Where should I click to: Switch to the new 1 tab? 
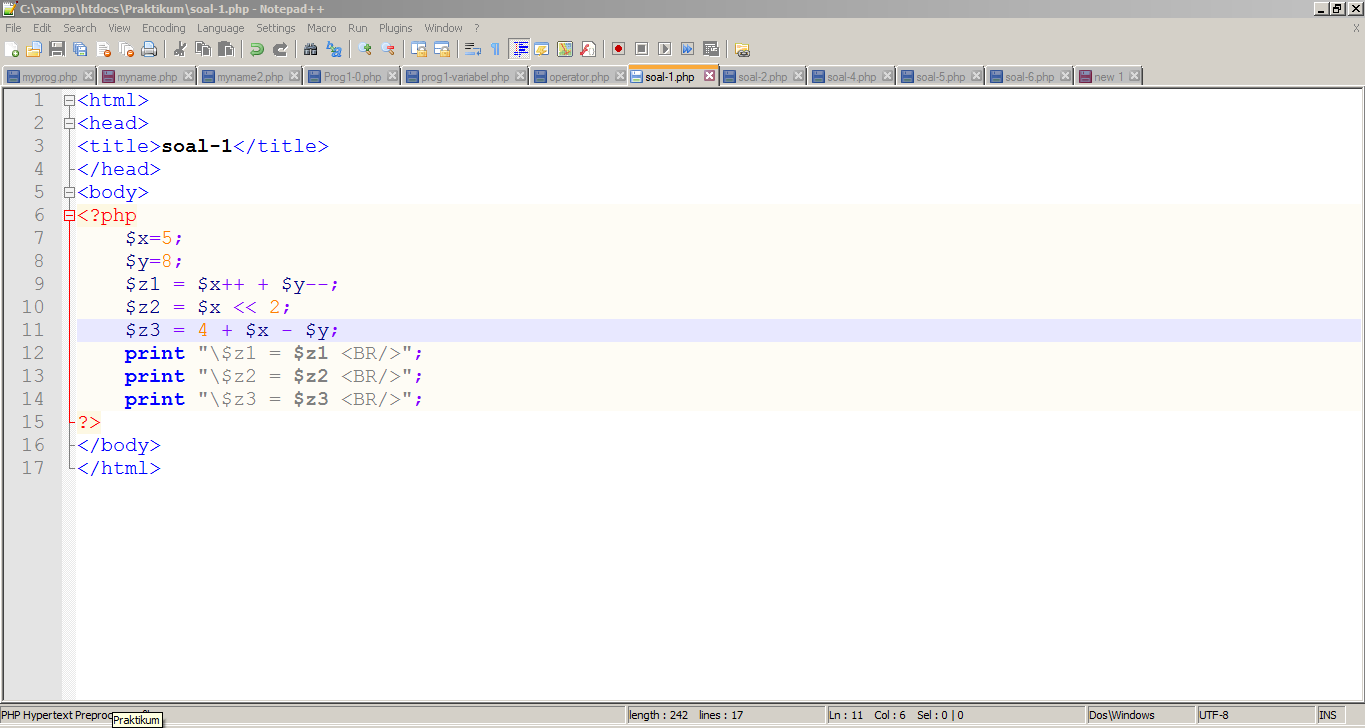[1108, 77]
